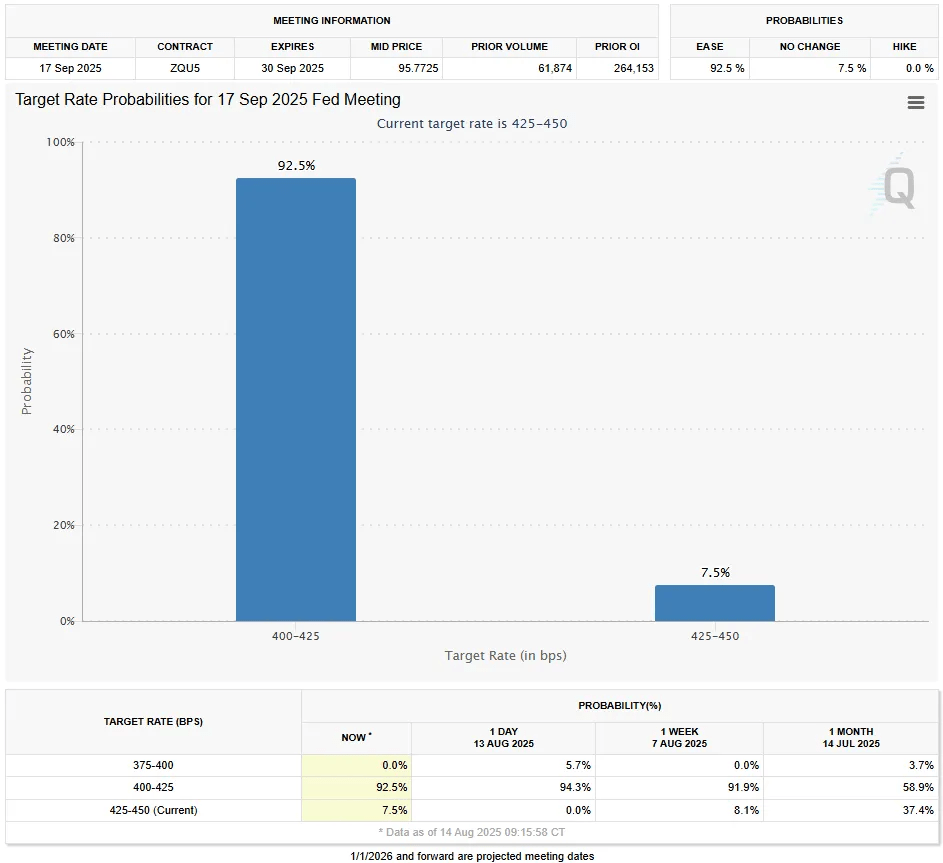The image size is (943, 863).
Task: Click the 425-450 (Current) row label
Action: 152,810
